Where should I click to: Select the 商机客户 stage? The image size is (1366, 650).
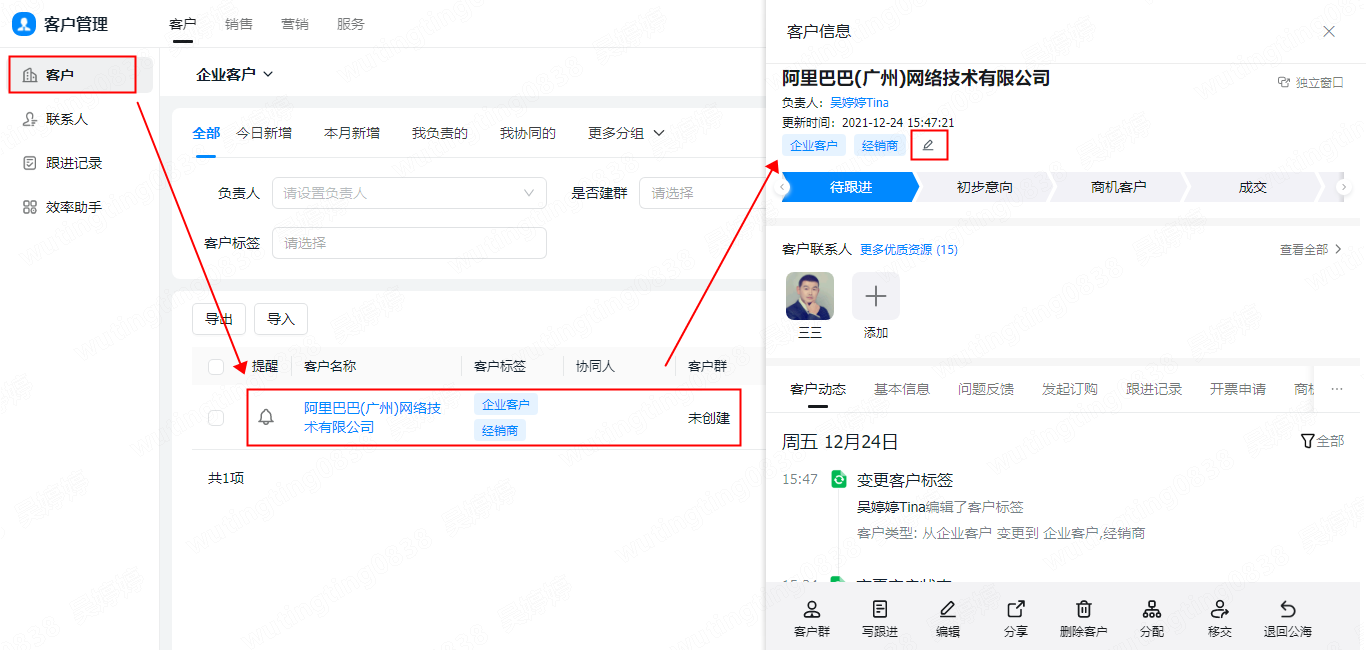tap(1118, 187)
